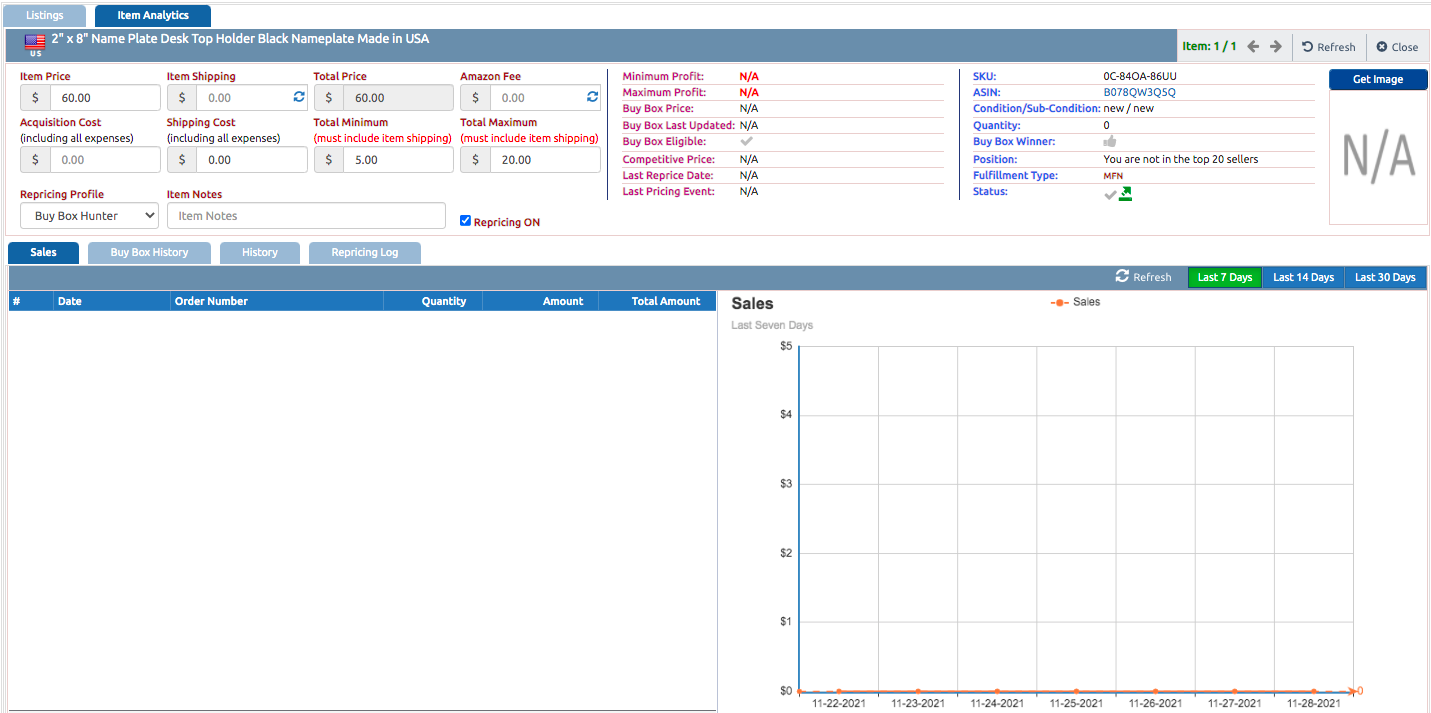Viewport: 1431px width, 713px height.
Task: Click the green icon in Status row
Action: tap(1125, 193)
